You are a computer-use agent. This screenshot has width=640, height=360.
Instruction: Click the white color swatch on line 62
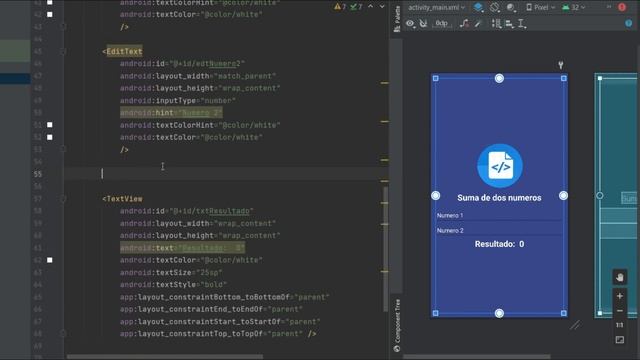50,260
